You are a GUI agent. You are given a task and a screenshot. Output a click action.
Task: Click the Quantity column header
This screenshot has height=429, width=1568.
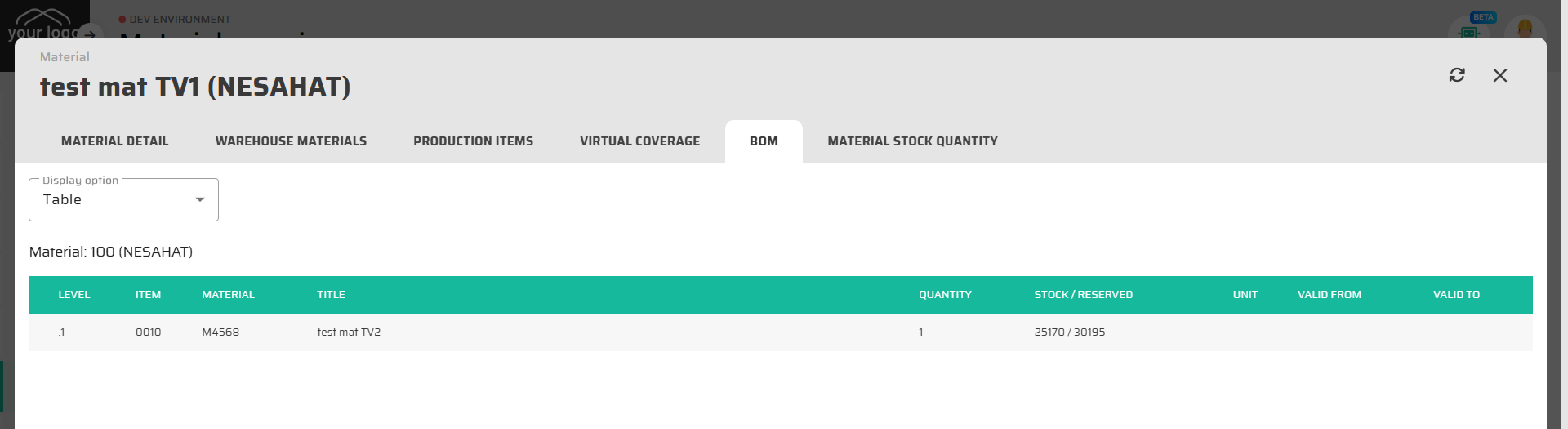click(x=945, y=295)
